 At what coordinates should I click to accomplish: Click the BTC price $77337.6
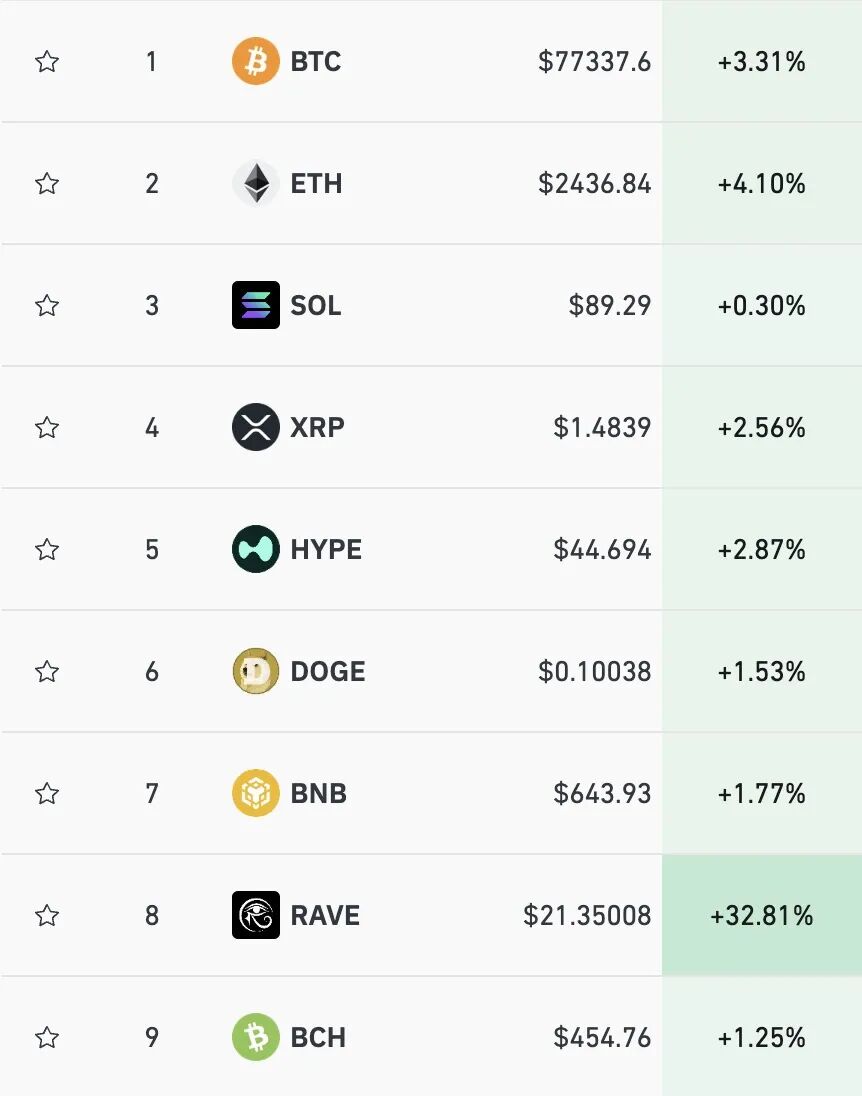(594, 62)
